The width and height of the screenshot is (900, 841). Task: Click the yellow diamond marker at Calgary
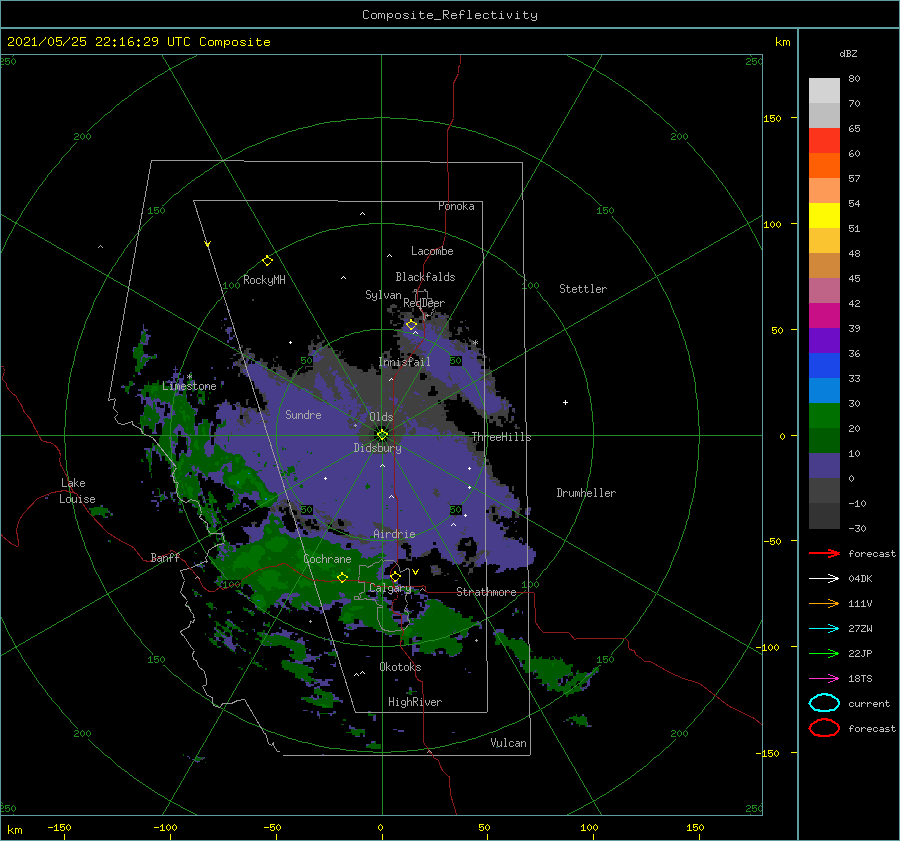coord(395,576)
